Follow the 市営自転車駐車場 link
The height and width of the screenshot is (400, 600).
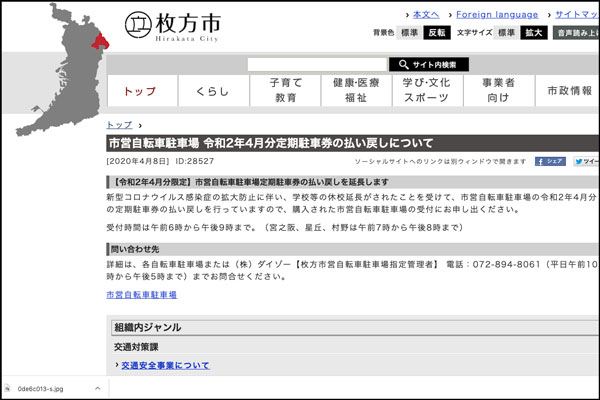[141, 295]
